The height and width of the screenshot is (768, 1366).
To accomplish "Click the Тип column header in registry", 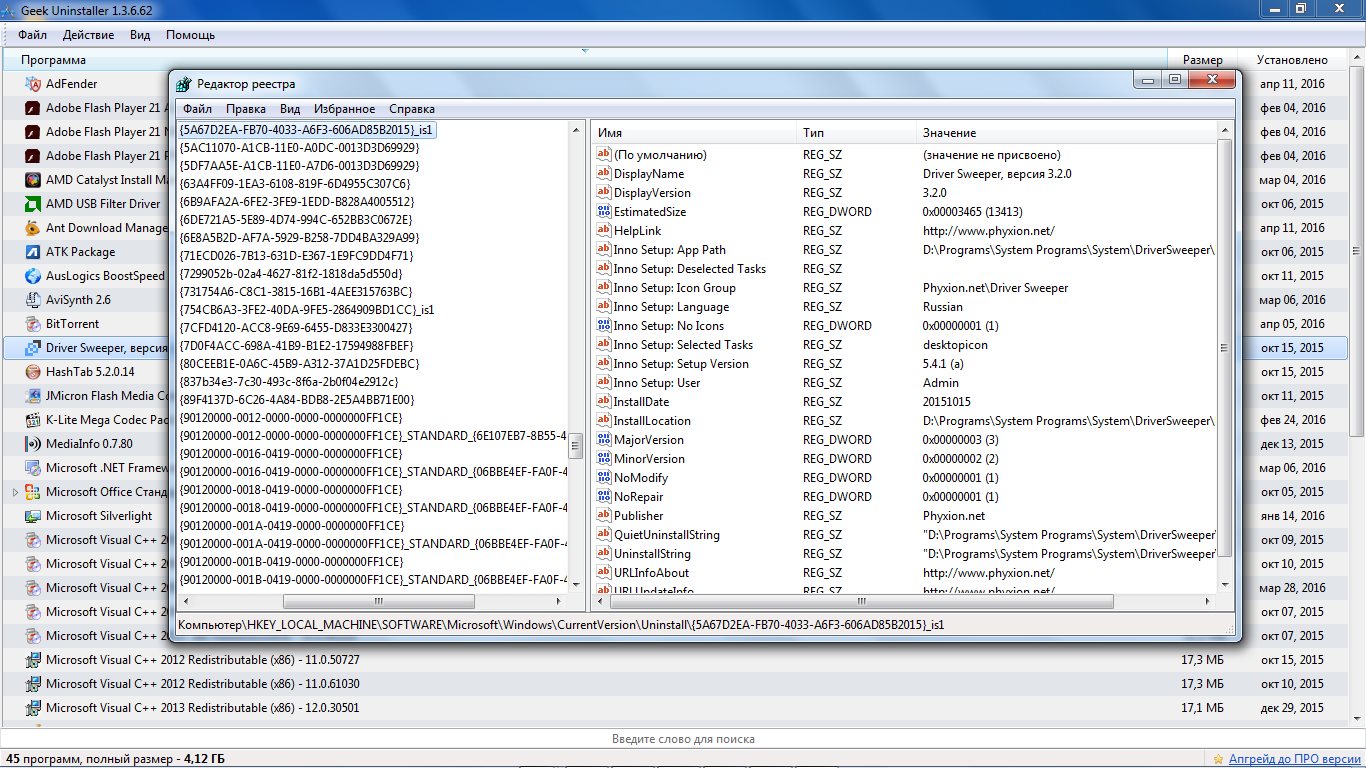I will 813,133.
